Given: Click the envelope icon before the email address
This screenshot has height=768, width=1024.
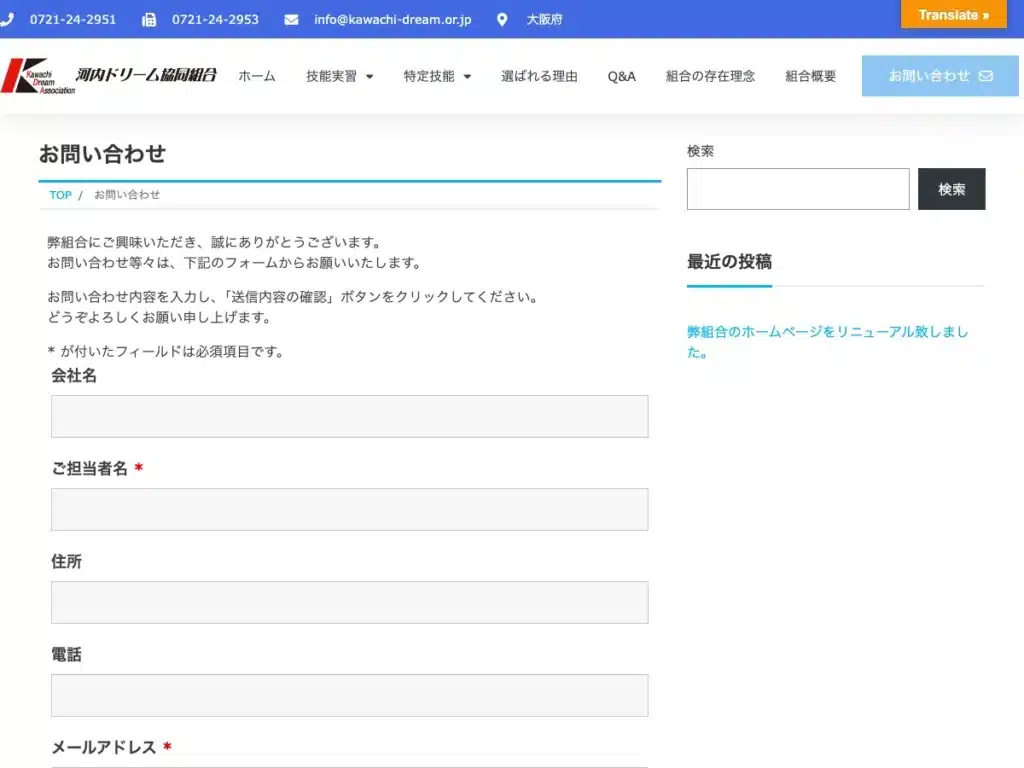Looking at the screenshot, I should (x=291, y=20).
